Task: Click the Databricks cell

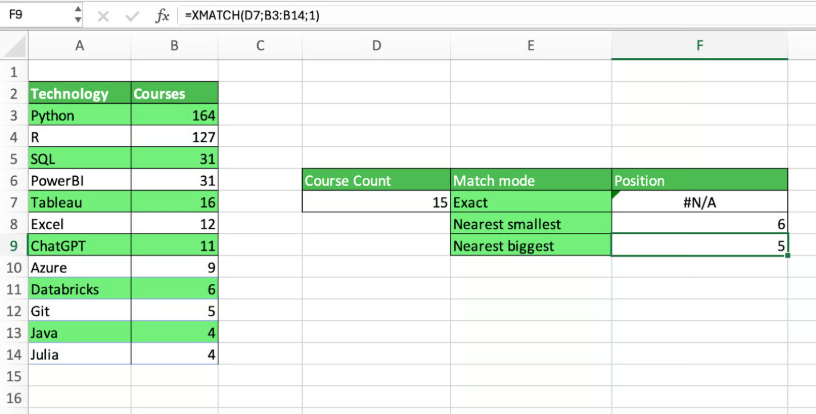Action: tap(79, 289)
